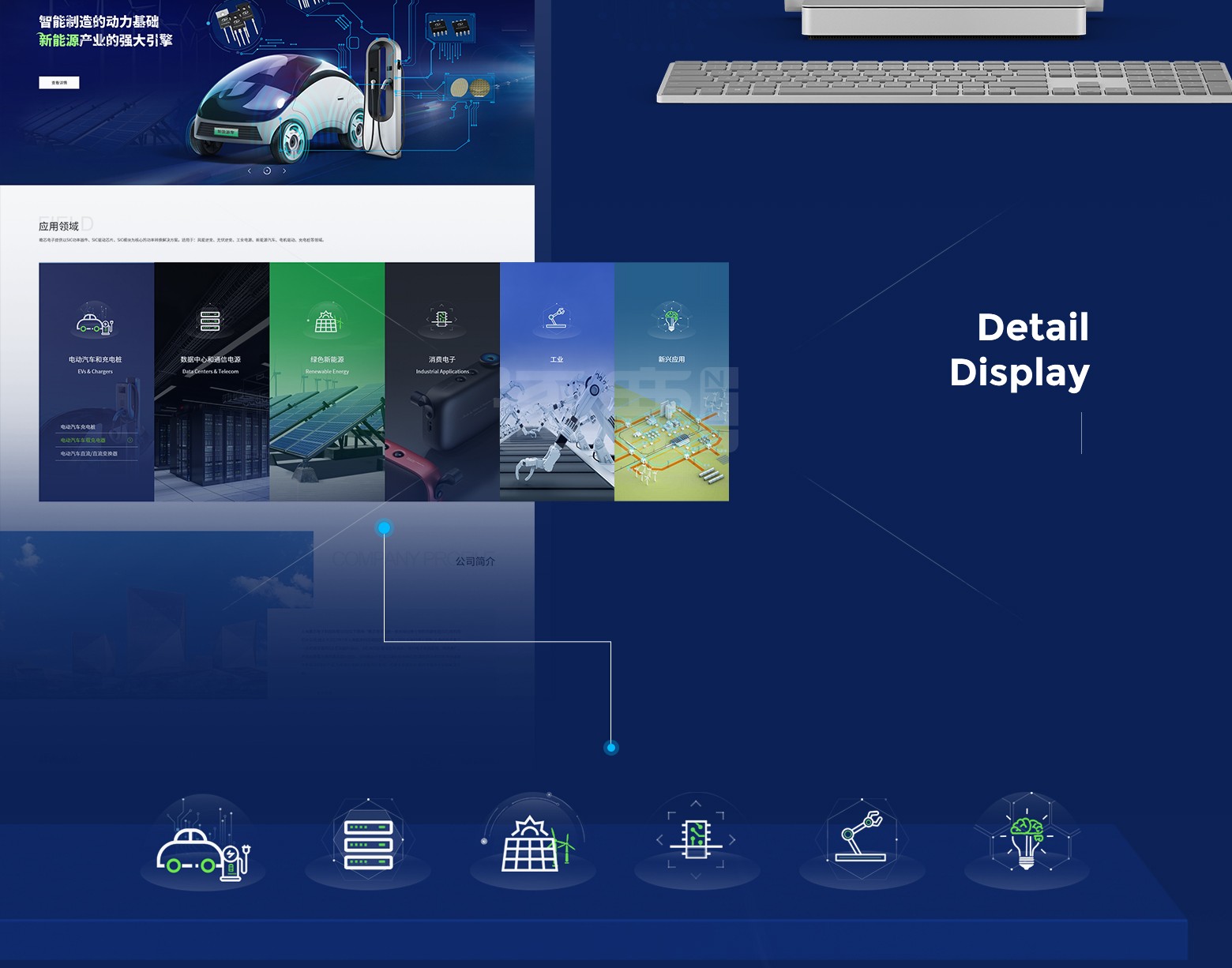Click the large robotic arm icon at bottom
The image size is (1232, 968).
pyautogui.click(x=862, y=837)
